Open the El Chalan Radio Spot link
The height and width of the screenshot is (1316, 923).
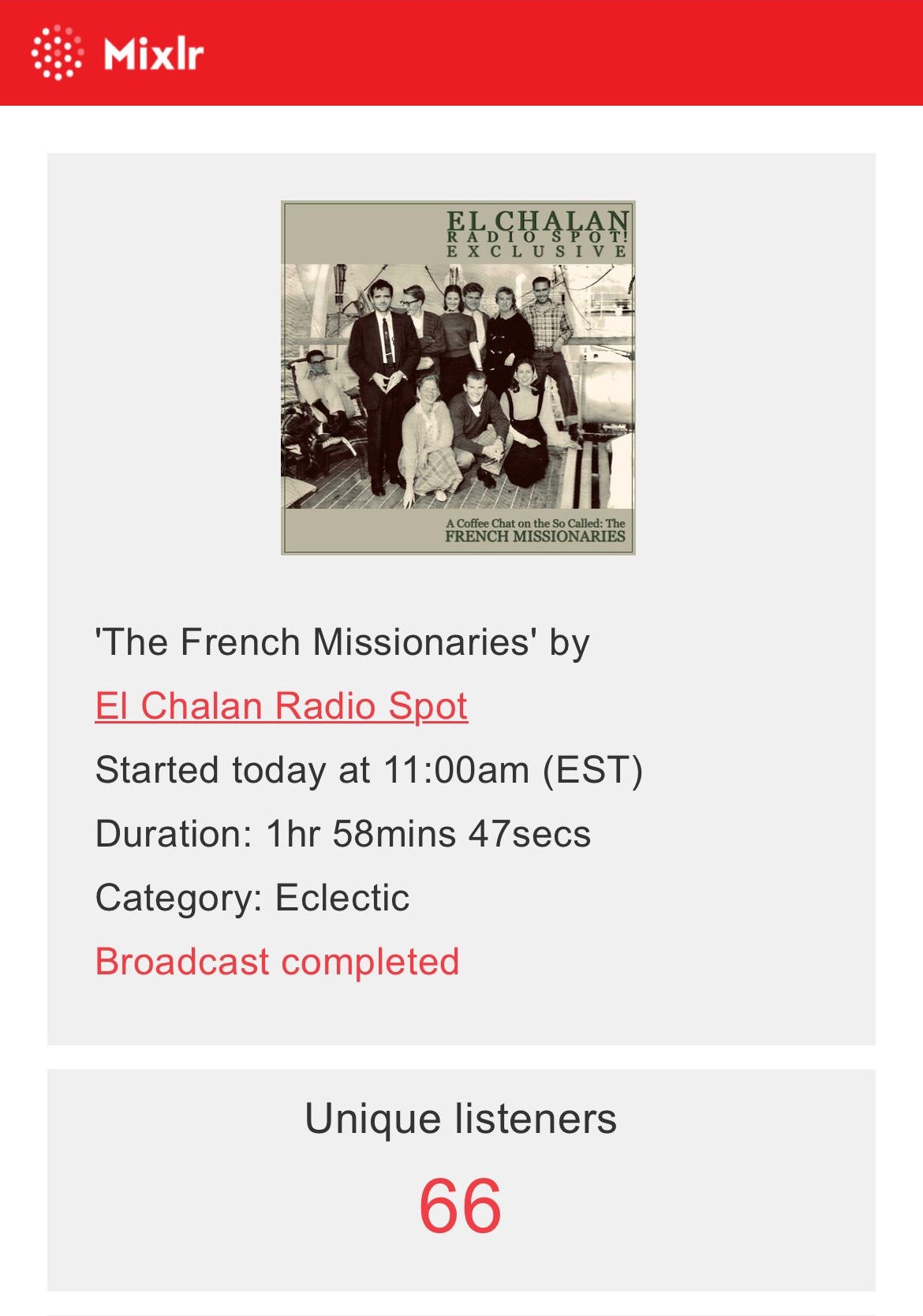[x=281, y=706]
